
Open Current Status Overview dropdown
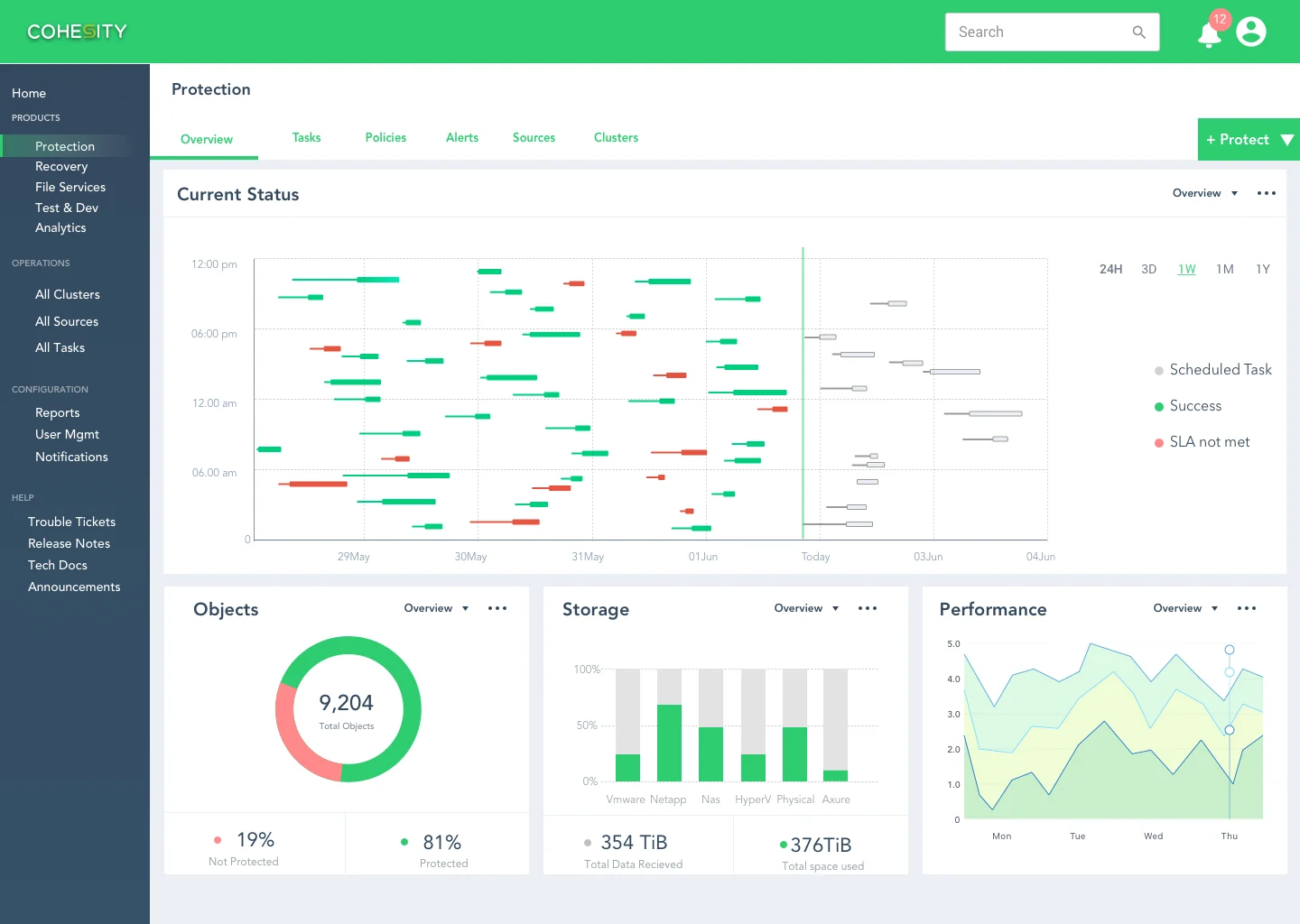1204,193
